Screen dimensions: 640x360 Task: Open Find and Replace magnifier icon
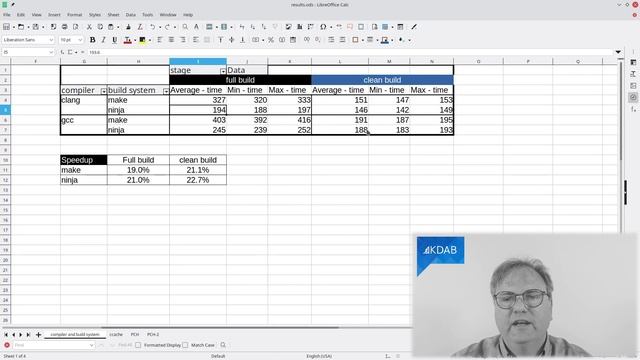click(185, 27)
